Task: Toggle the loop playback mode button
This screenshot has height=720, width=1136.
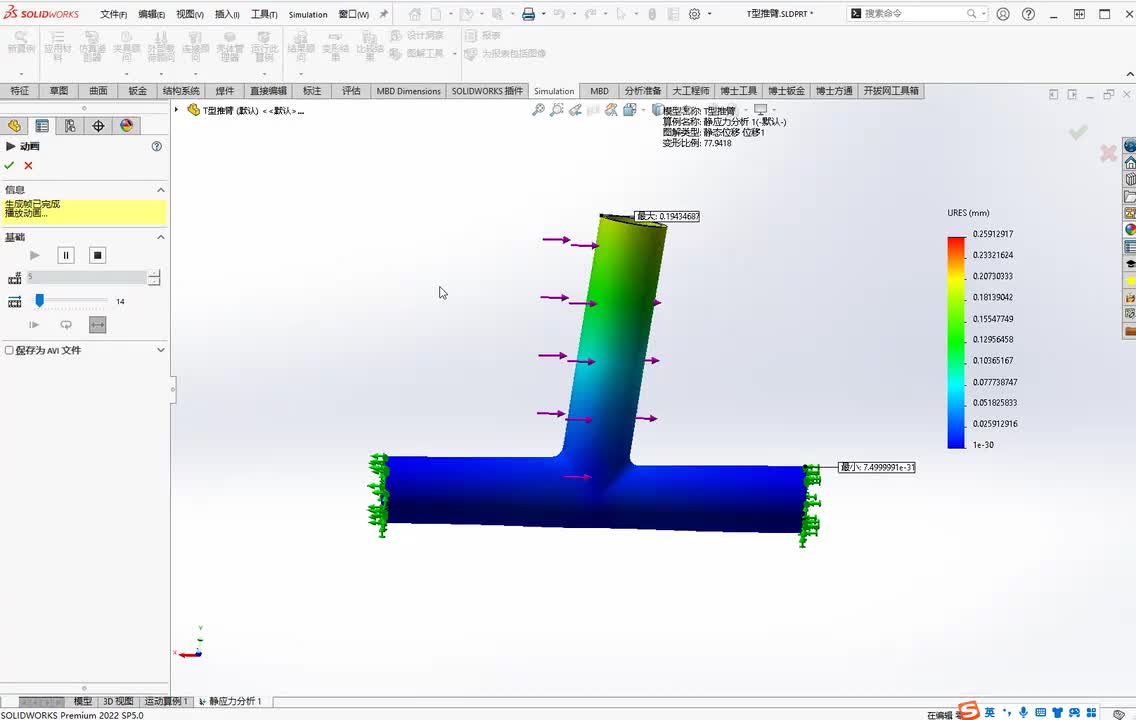Action: point(66,325)
